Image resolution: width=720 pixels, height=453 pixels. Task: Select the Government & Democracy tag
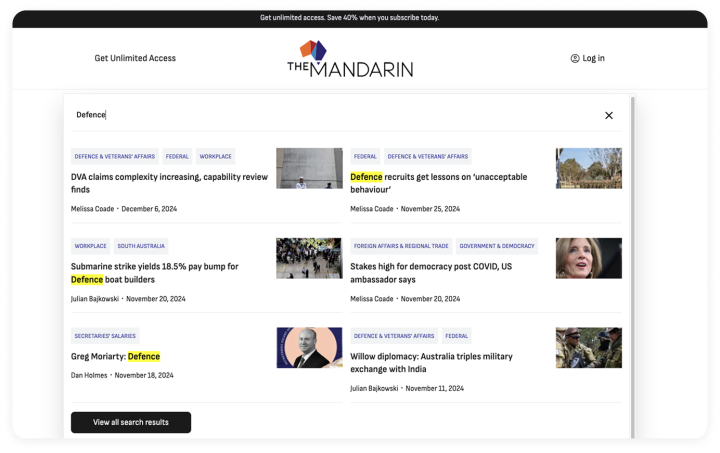tap(497, 246)
